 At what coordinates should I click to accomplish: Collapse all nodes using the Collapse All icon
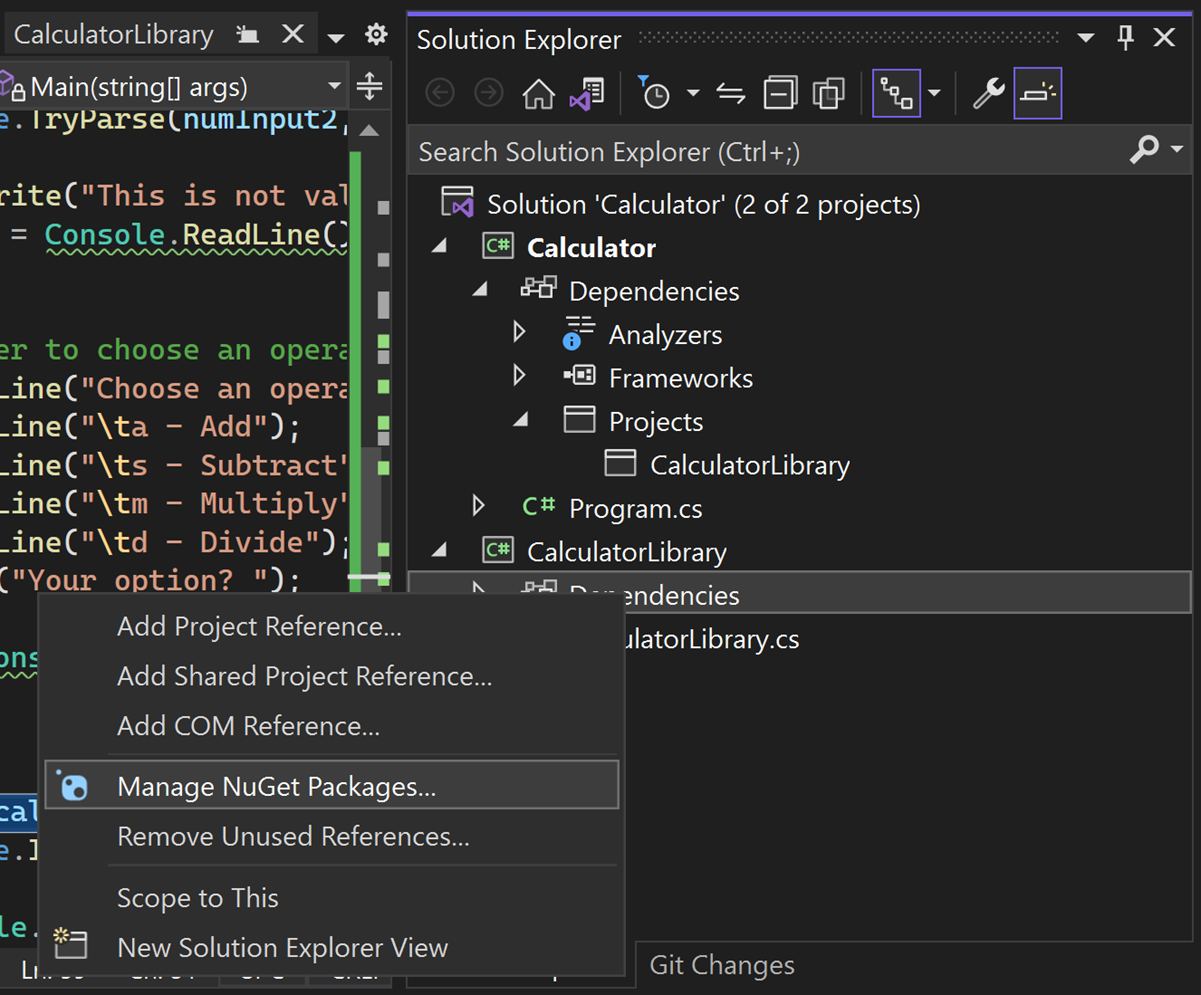pos(781,93)
